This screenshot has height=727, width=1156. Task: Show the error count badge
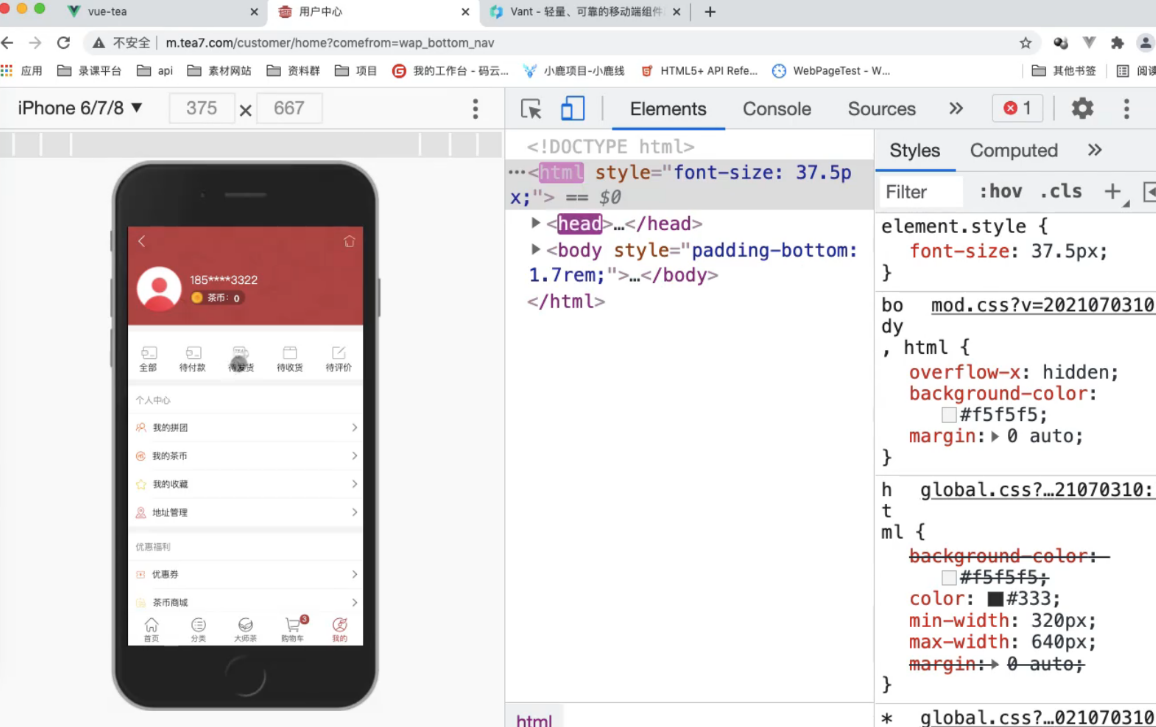[x=1017, y=108]
